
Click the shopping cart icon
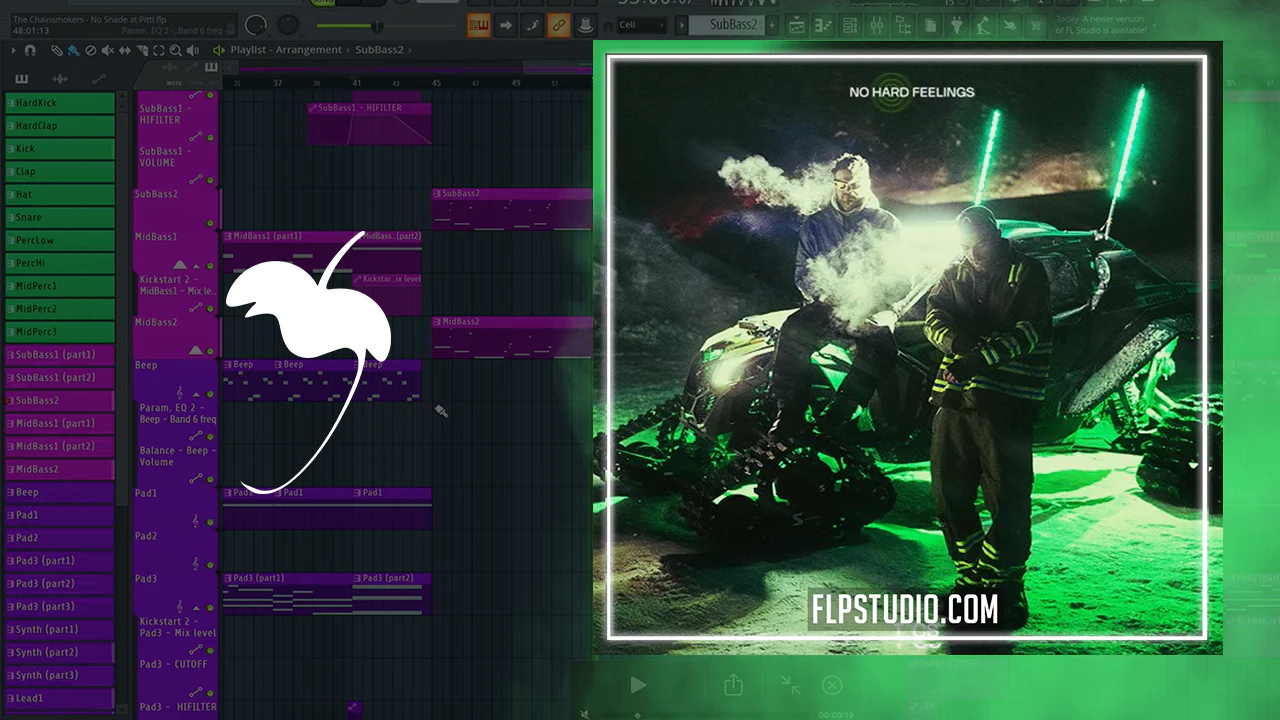[1034, 26]
